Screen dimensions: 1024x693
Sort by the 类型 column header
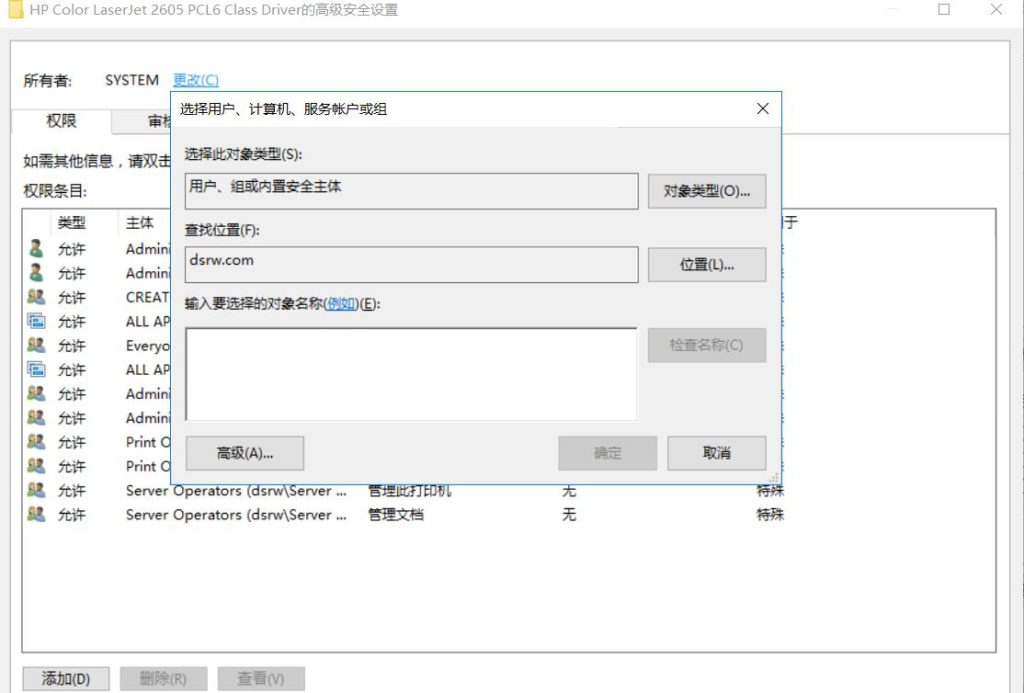click(x=71, y=223)
